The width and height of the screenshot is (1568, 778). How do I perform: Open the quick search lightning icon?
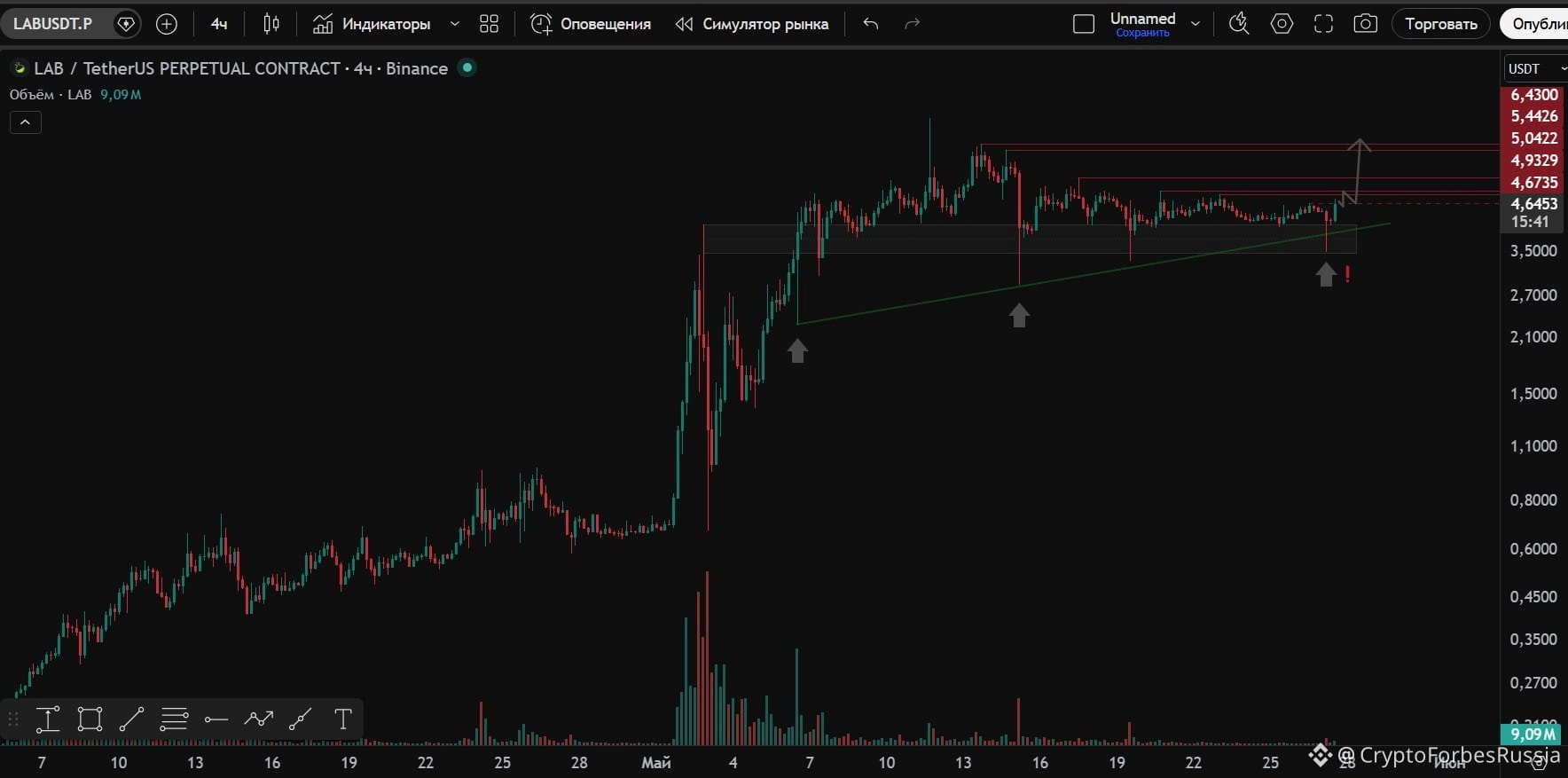(x=1239, y=24)
